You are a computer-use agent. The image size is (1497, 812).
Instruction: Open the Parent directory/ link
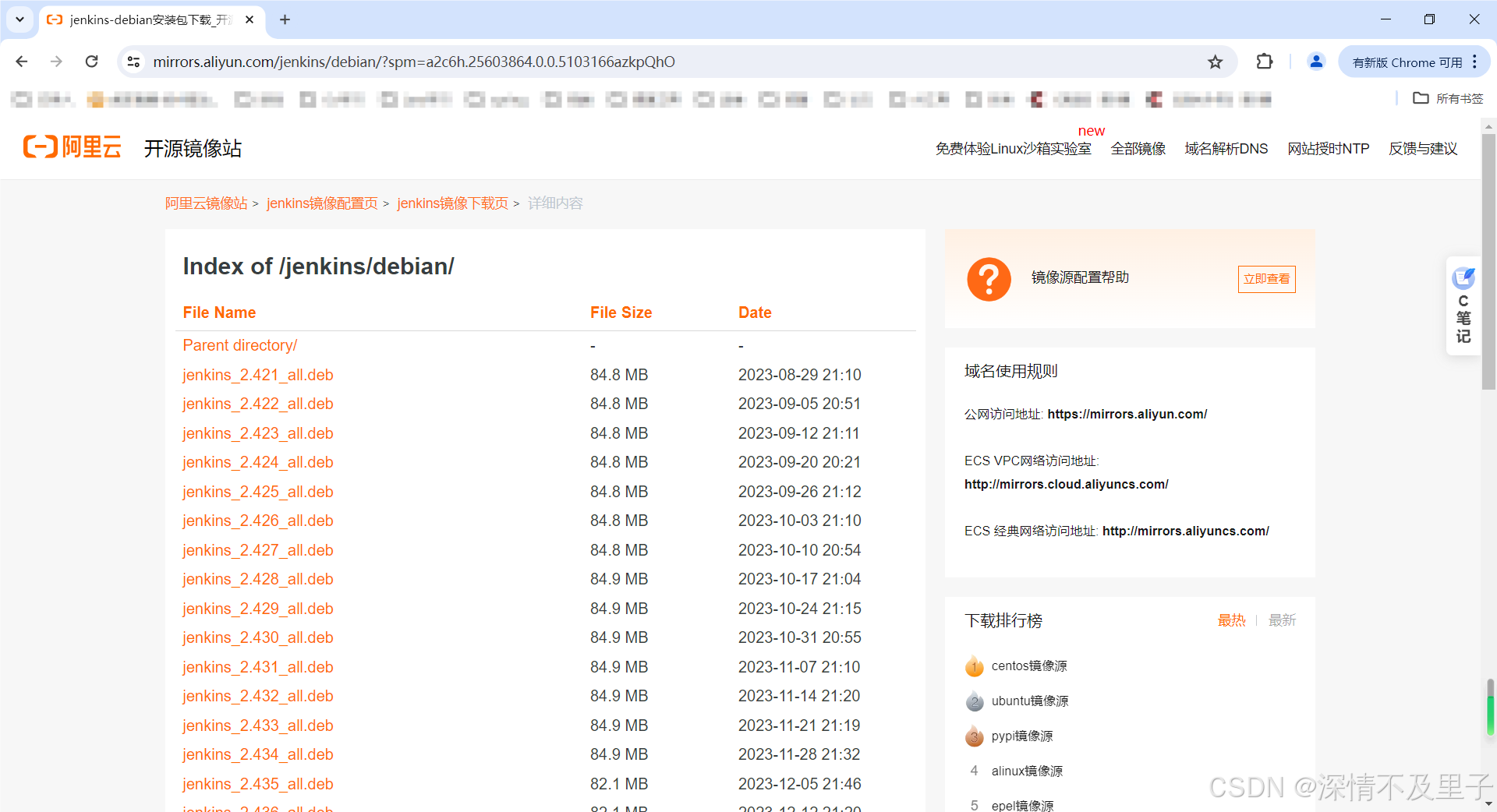click(240, 345)
